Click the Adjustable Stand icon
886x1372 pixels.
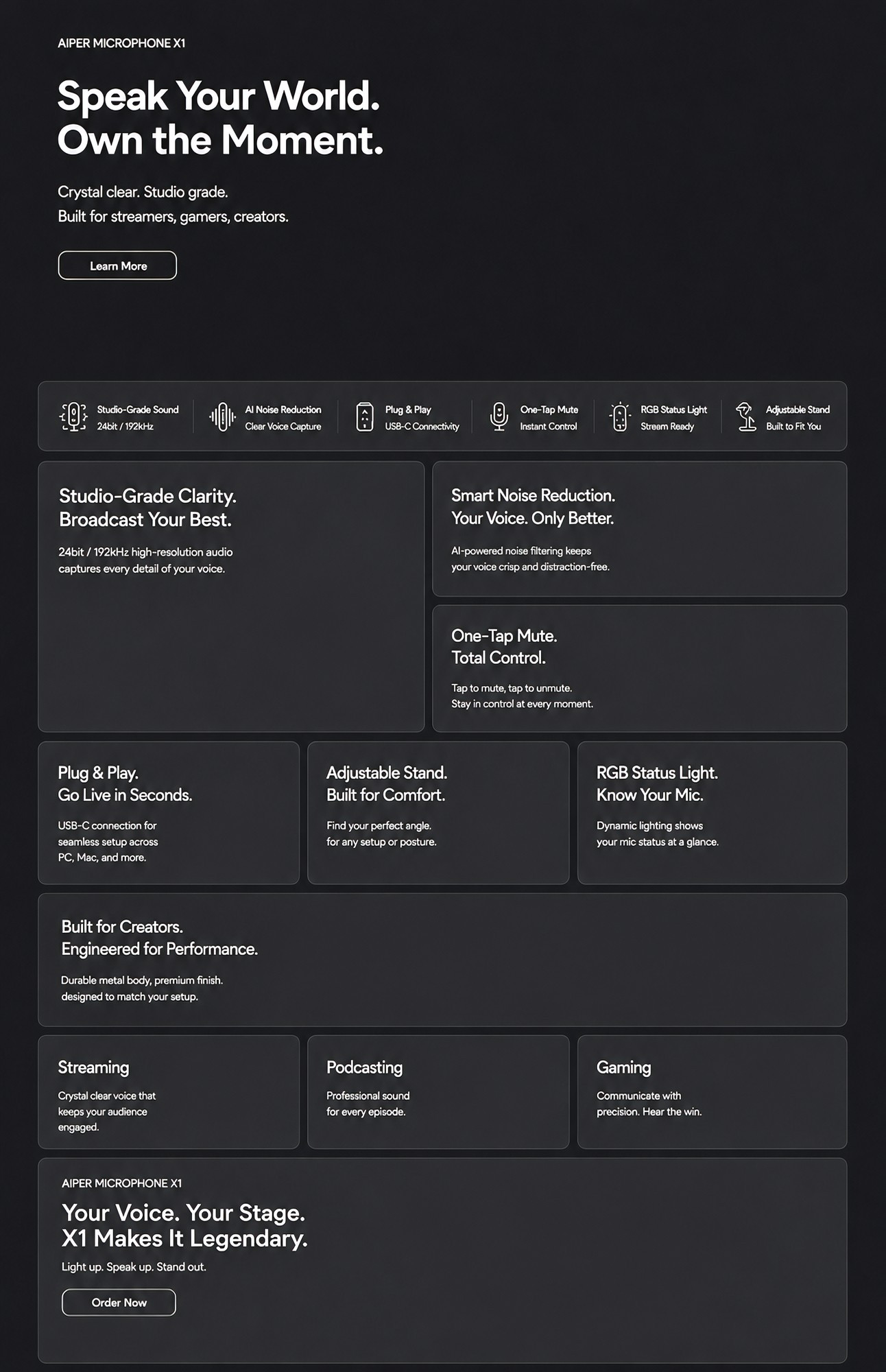(x=745, y=417)
